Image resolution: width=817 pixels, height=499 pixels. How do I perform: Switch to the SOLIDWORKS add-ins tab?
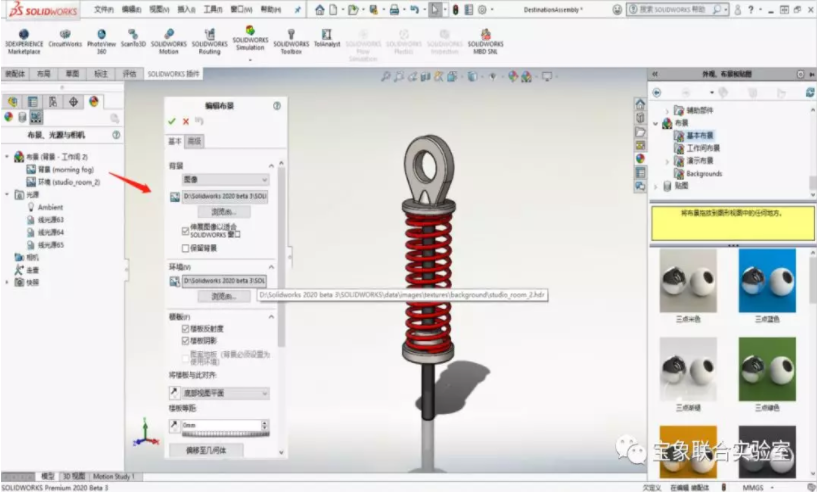pos(174,74)
